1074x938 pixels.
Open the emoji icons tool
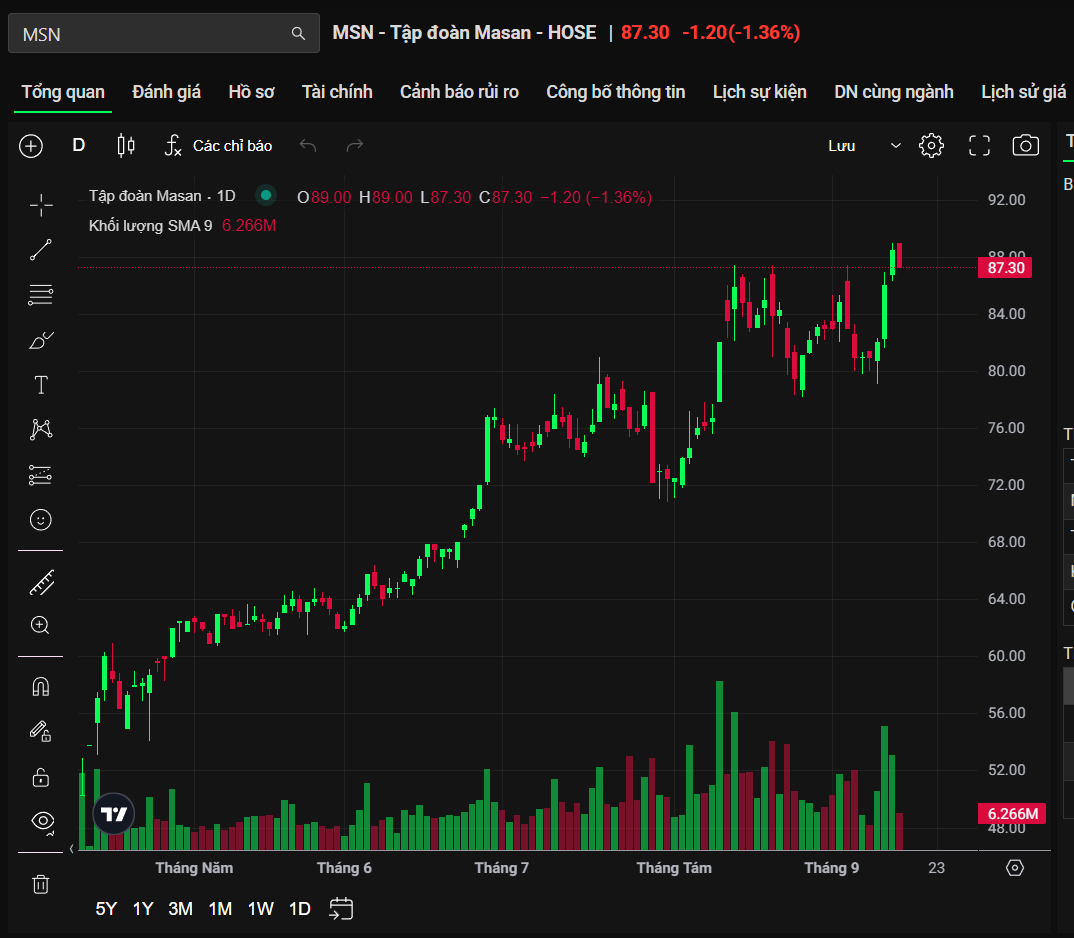pos(41,520)
